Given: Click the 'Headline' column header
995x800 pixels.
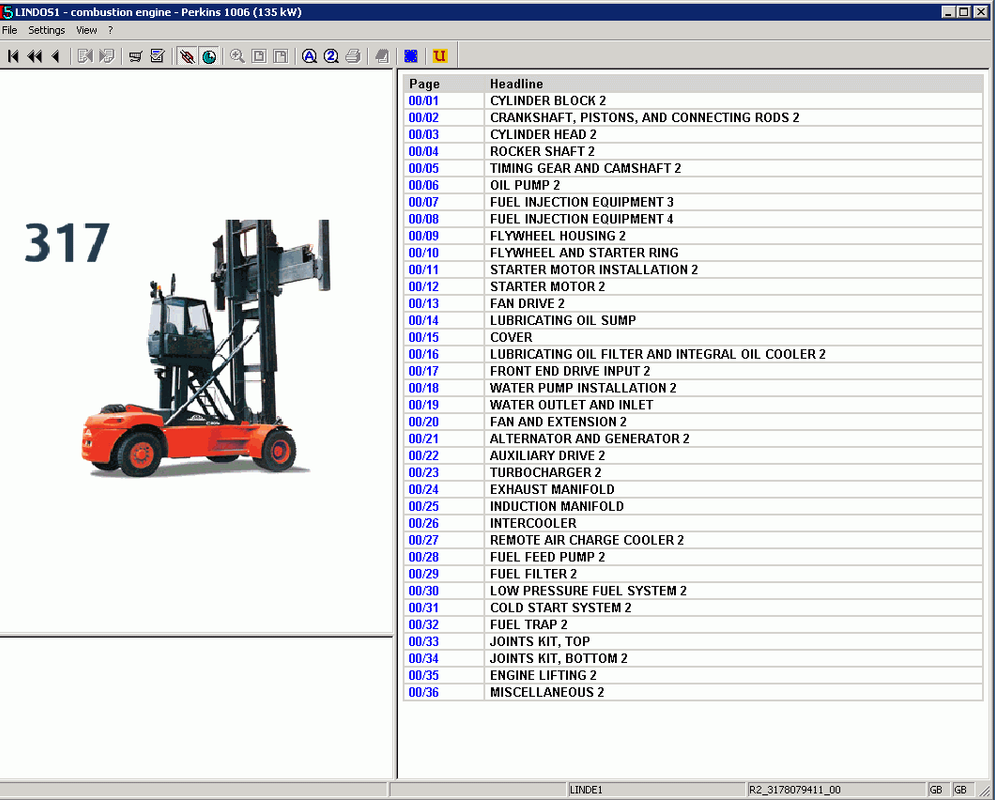Looking at the screenshot, I should pyautogui.click(x=516, y=84).
